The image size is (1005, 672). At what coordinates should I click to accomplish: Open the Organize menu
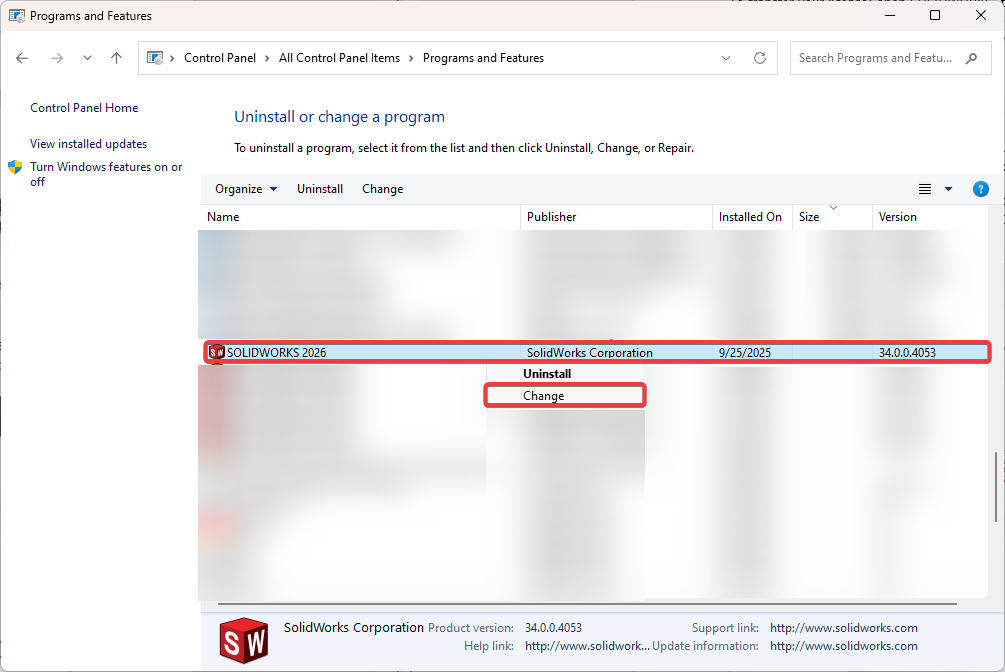pyautogui.click(x=246, y=189)
